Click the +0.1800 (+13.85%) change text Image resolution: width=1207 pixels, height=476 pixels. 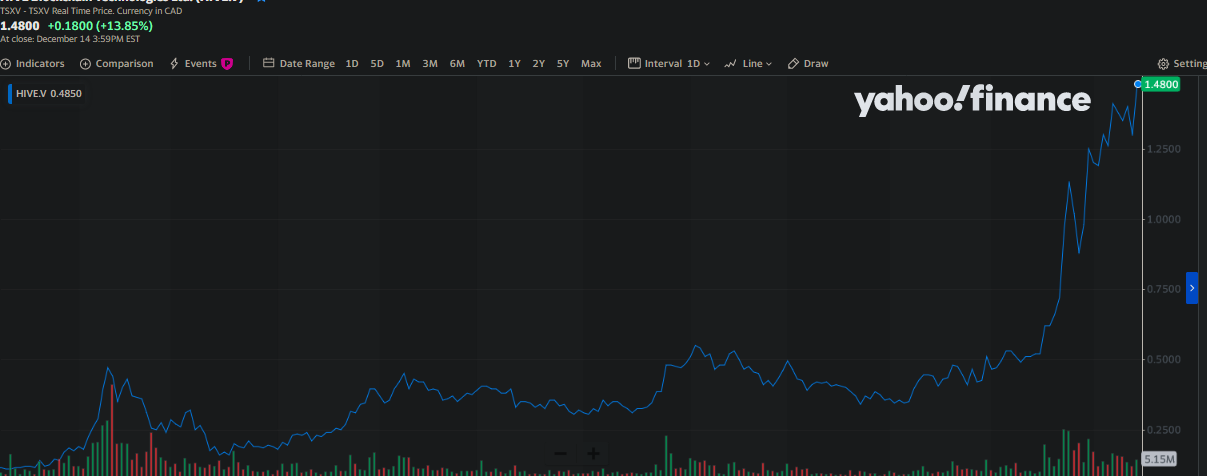(x=100, y=25)
